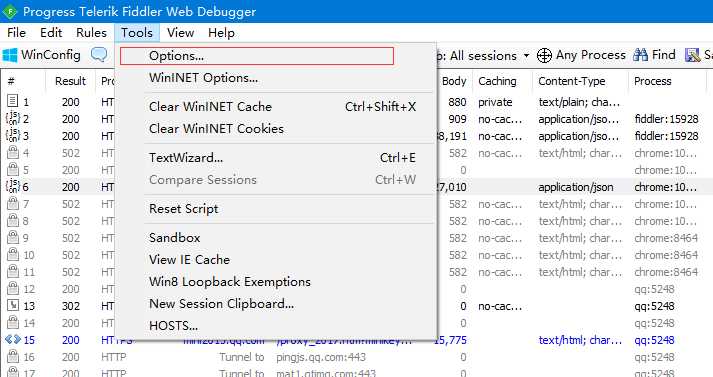Select the JSON icon of session 2
This screenshot has height=377, width=713.
(13, 118)
